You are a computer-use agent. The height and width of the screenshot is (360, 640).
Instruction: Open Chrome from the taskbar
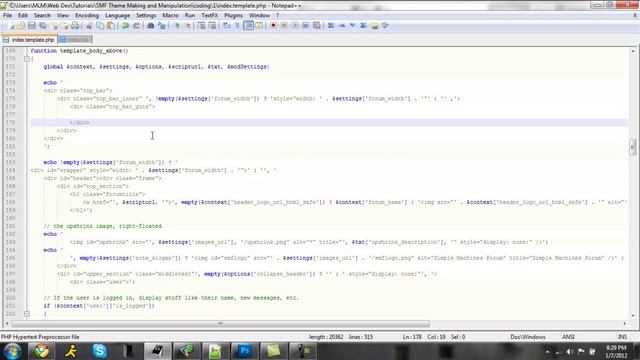tap(41, 351)
